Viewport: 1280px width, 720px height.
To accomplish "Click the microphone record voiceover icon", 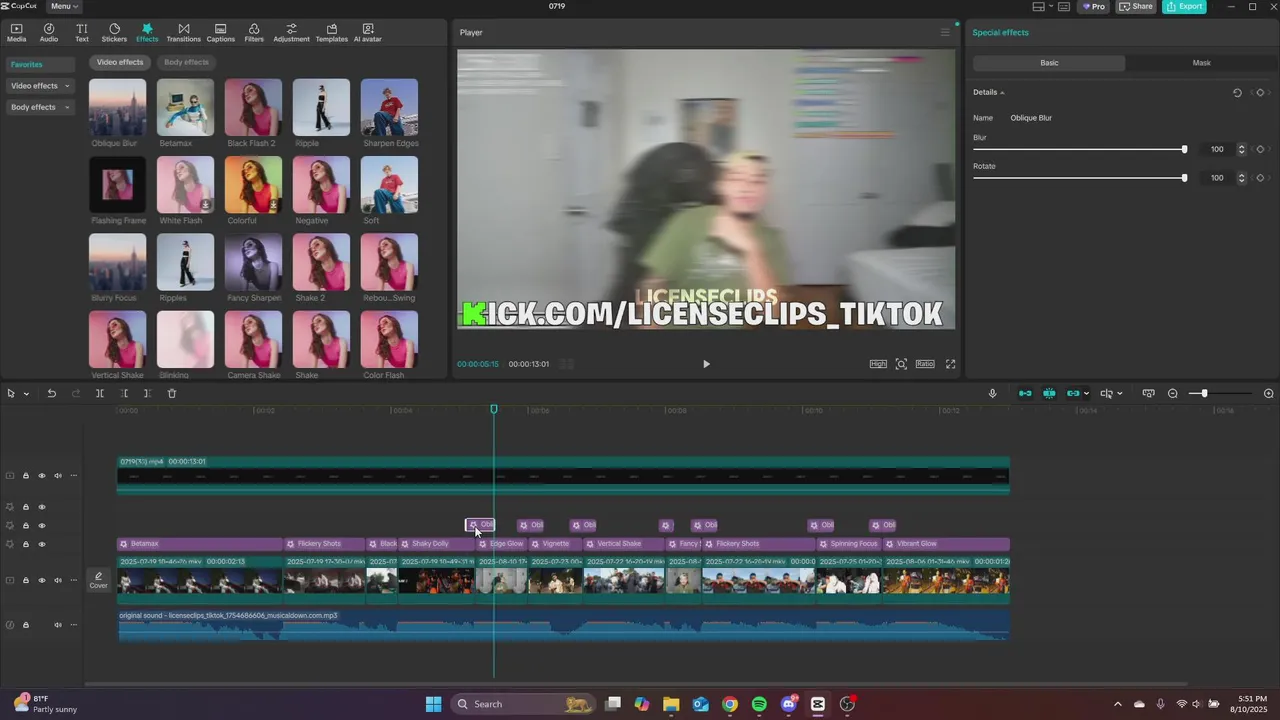I will click(992, 393).
